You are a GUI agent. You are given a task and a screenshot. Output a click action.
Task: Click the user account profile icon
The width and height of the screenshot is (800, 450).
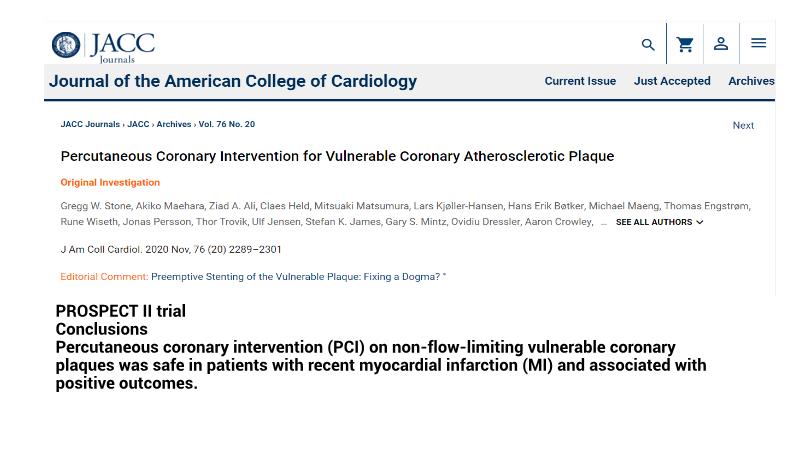pos(721,44)
